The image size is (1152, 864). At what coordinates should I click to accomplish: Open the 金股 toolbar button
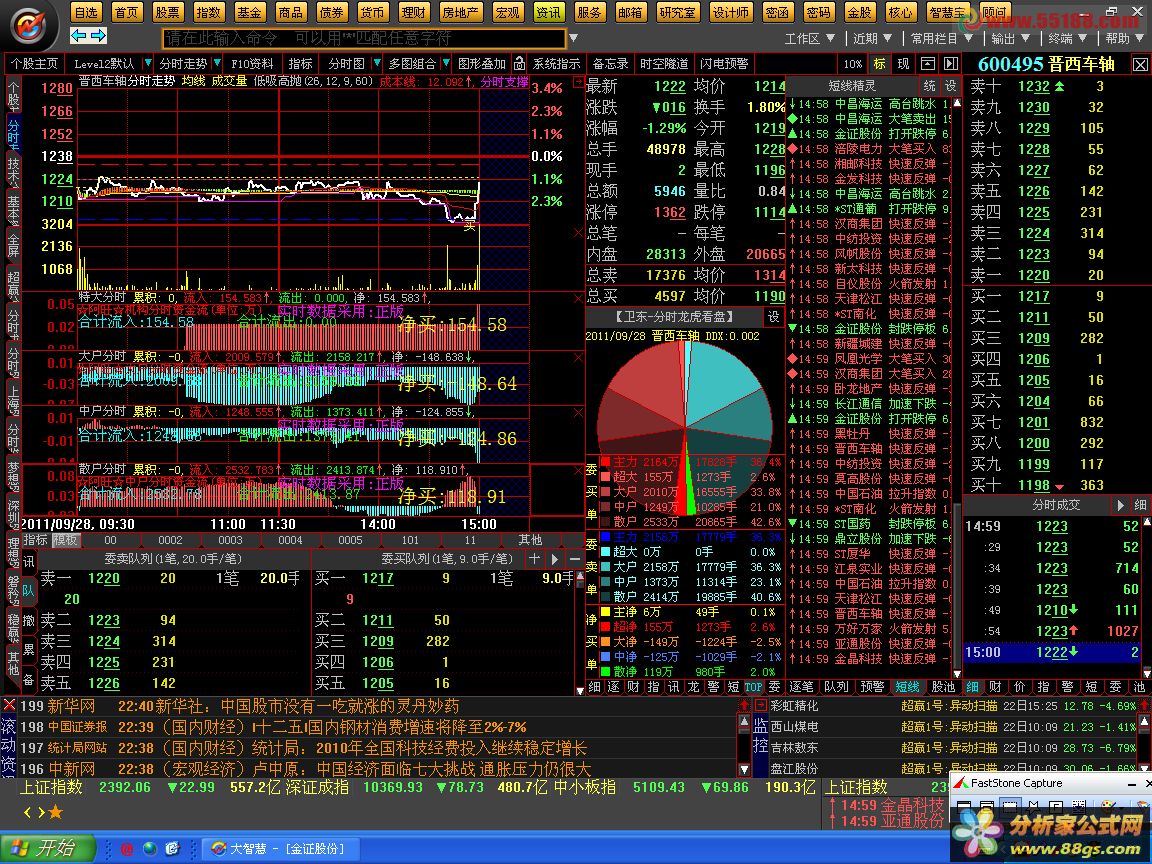coord(859,12)
